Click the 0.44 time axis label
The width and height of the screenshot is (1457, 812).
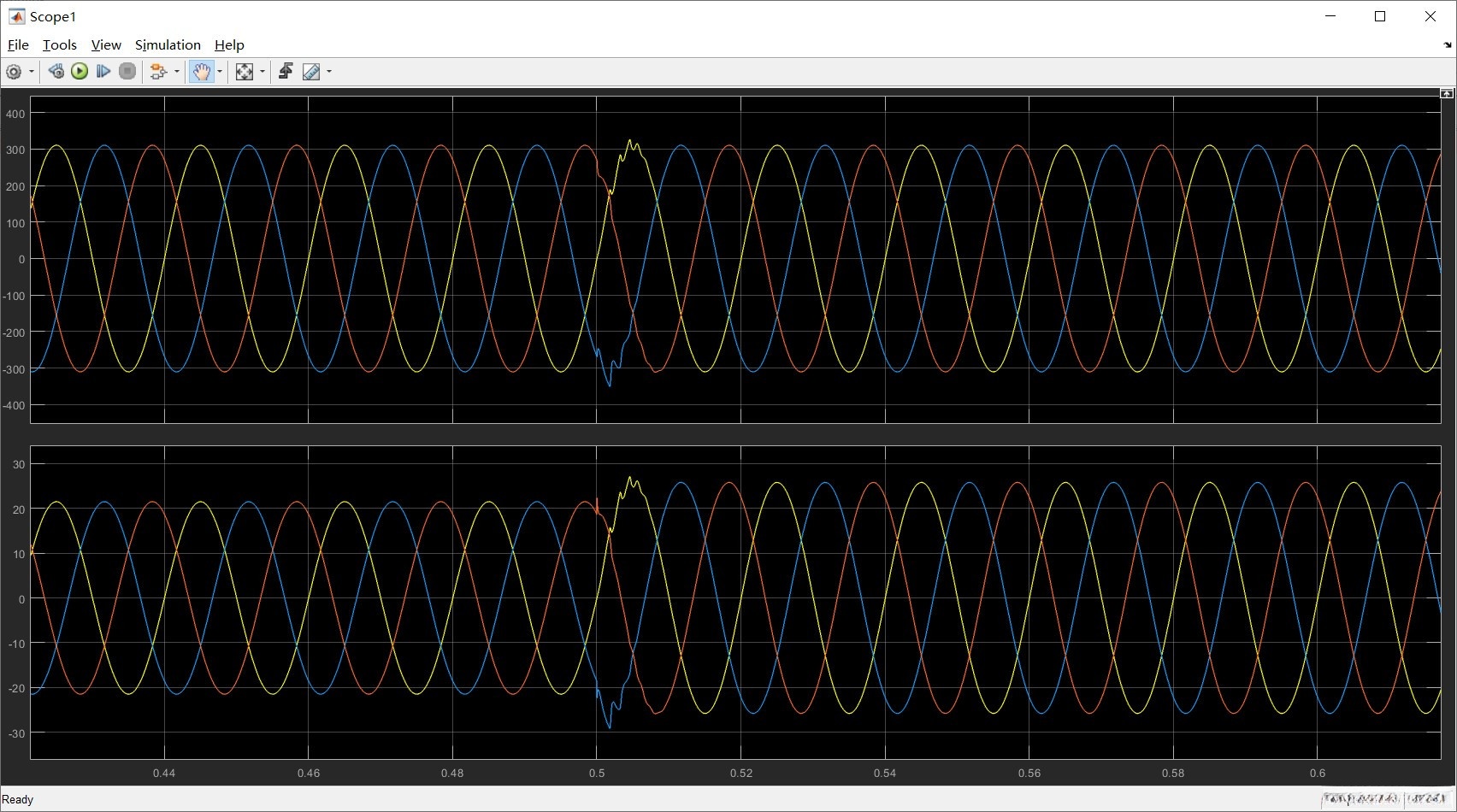click(x=164, y=774)
